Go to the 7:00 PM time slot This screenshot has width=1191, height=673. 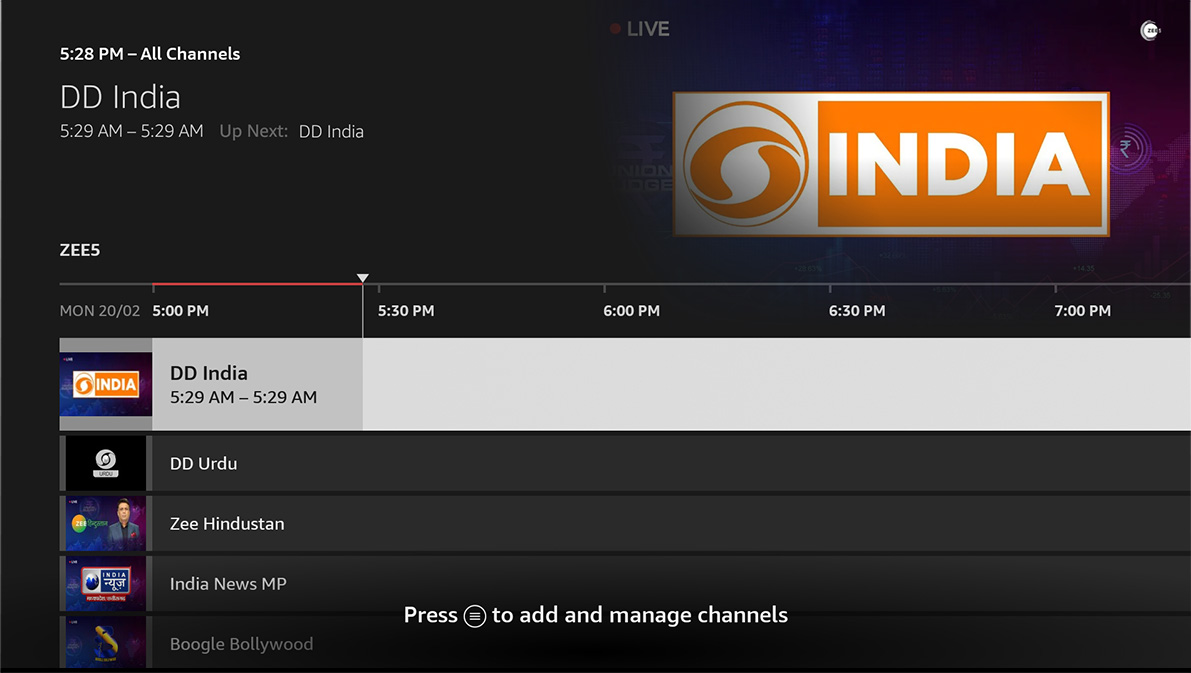point(1082,311)
